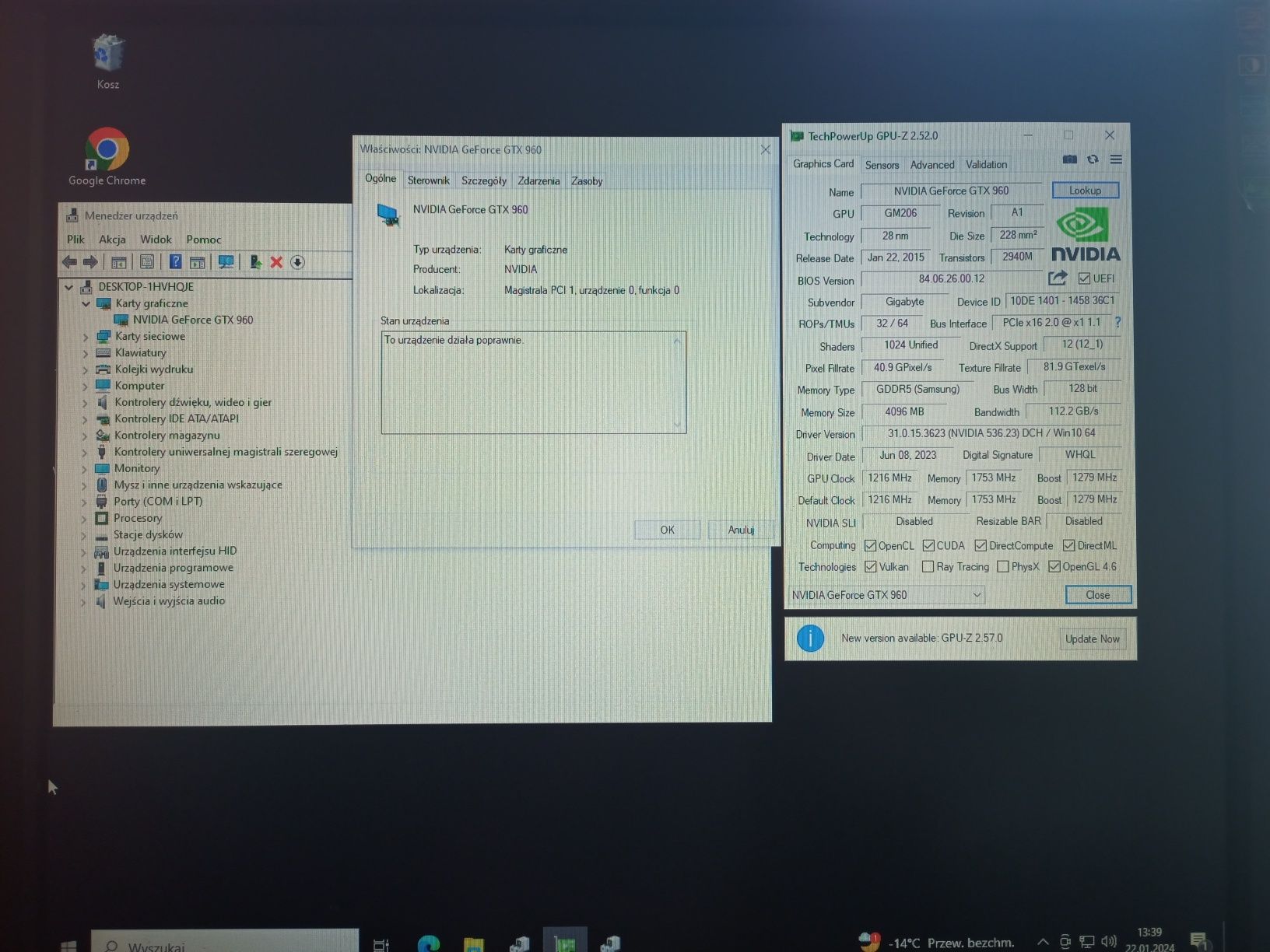Open GPU-Z hamburger menu icon
The height and width of the screenshot is (952, 1270).
point(1116,159)
